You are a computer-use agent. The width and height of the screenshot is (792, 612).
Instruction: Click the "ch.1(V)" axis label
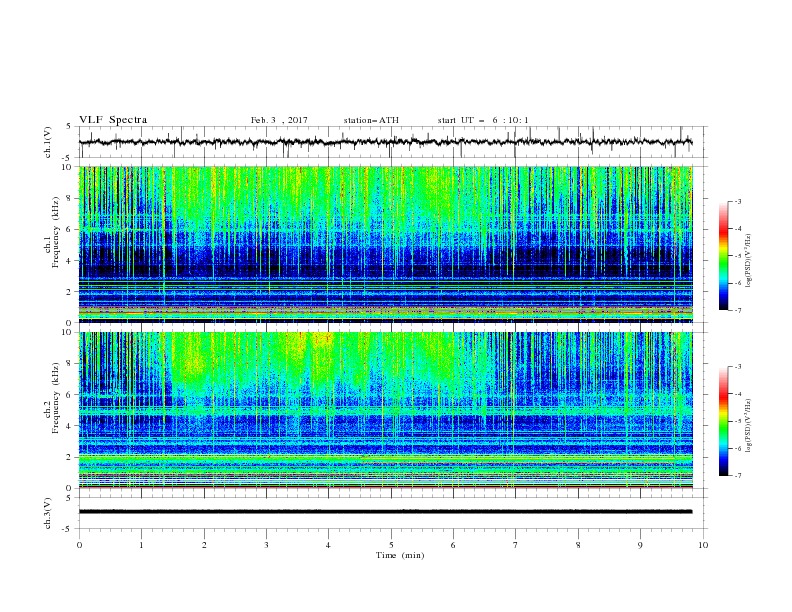pyautogui.click(x=48, y=142)
